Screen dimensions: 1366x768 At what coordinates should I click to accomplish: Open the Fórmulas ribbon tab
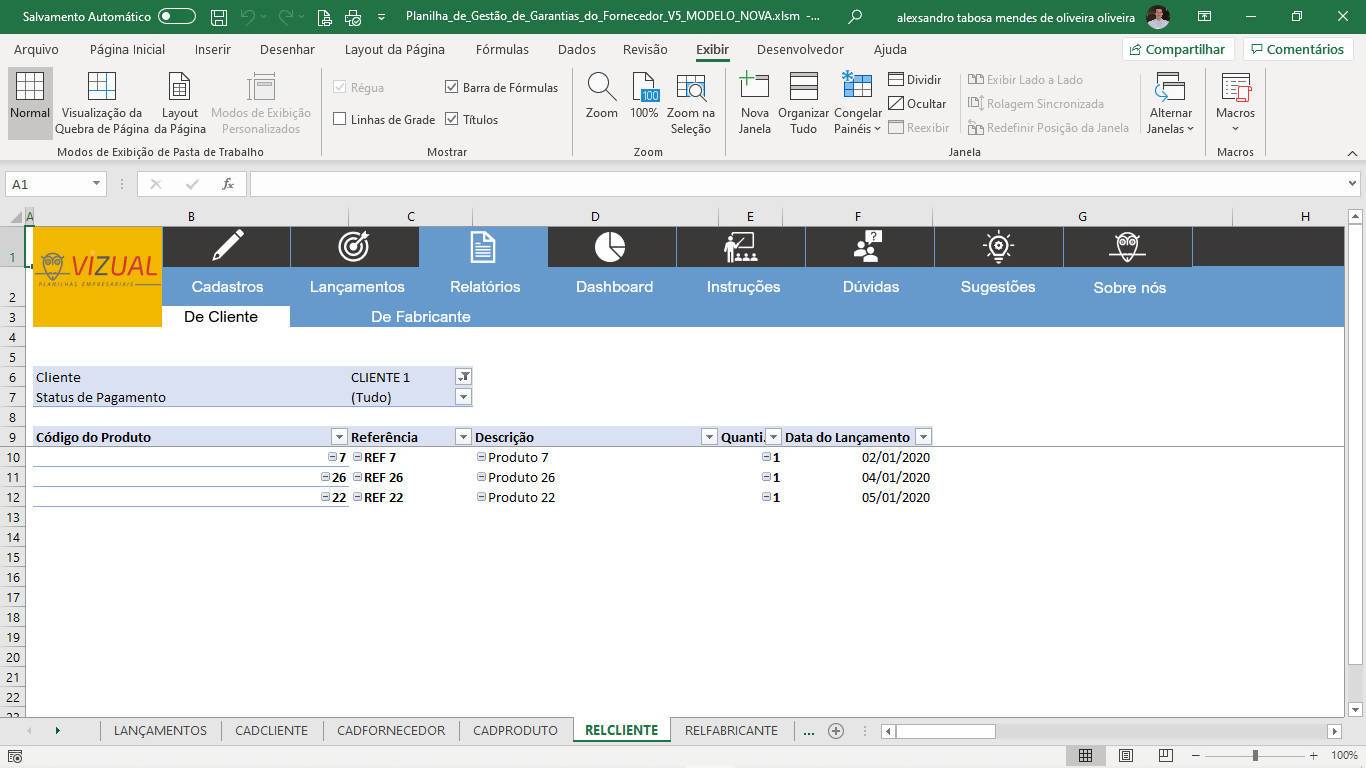click(502, 49)
